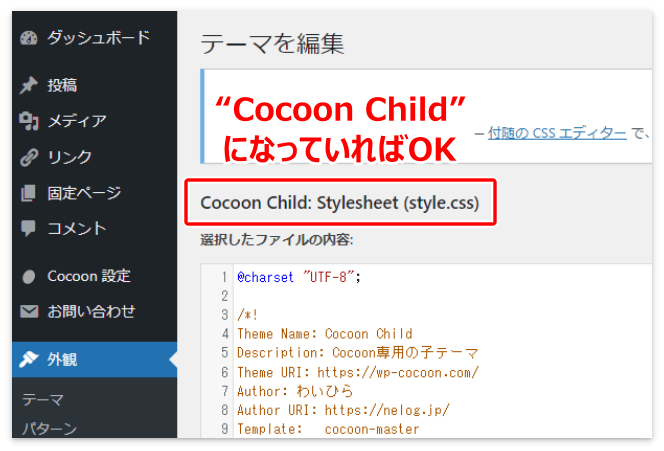Click the pages icon beside 固定ページ
664x451 pixels.
pos(29,193)
